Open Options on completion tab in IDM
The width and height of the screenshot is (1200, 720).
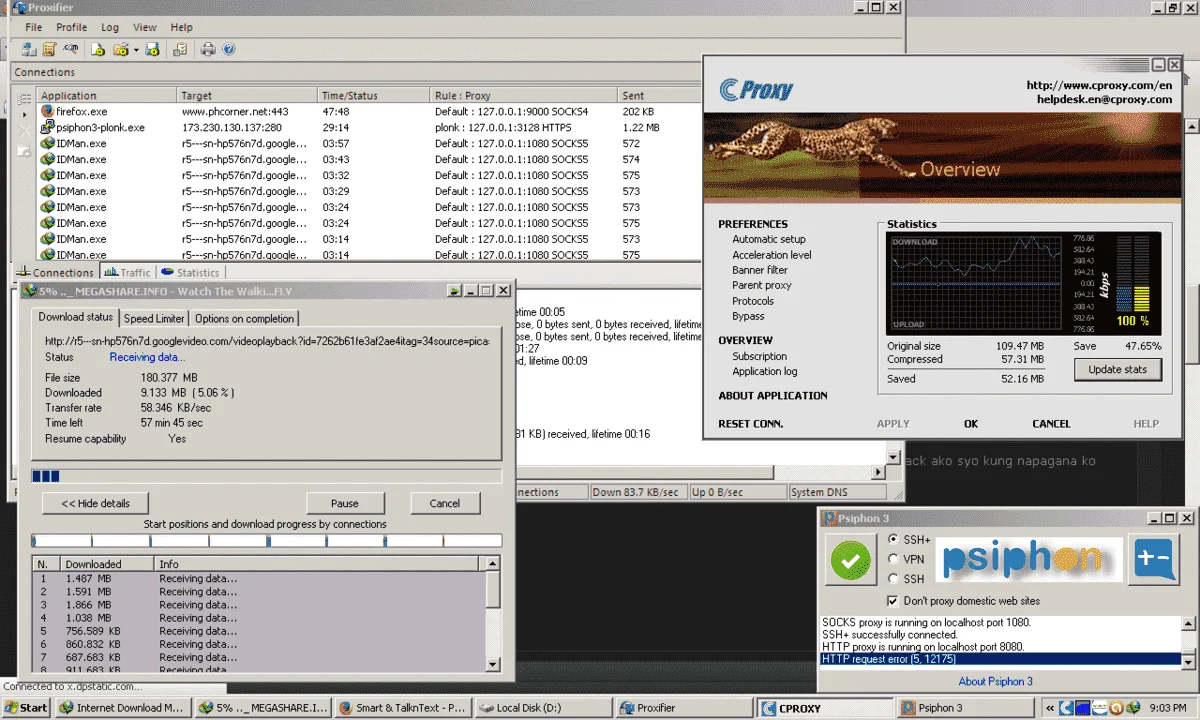tap(244, 318)
